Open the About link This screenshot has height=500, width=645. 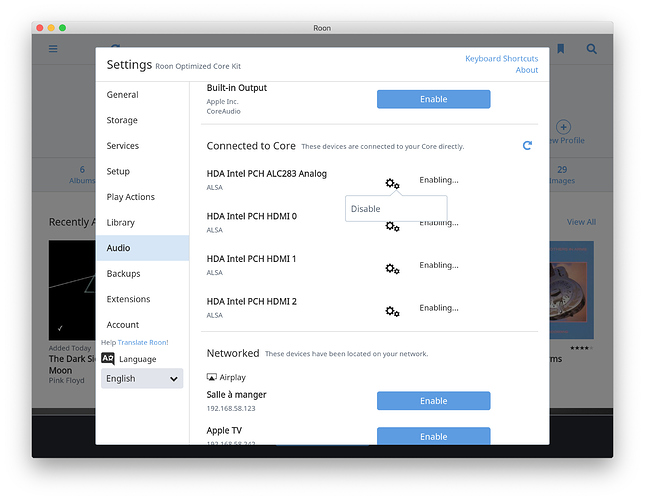pyautogui.click(x=527, y=70)
